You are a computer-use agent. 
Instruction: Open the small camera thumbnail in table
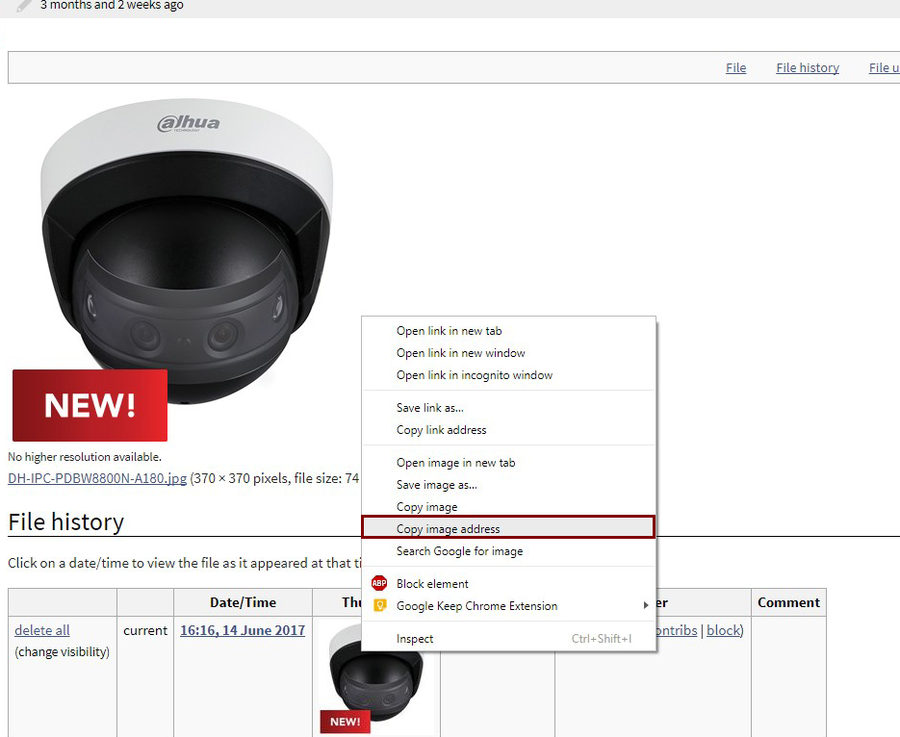click(x=376, y=677)
